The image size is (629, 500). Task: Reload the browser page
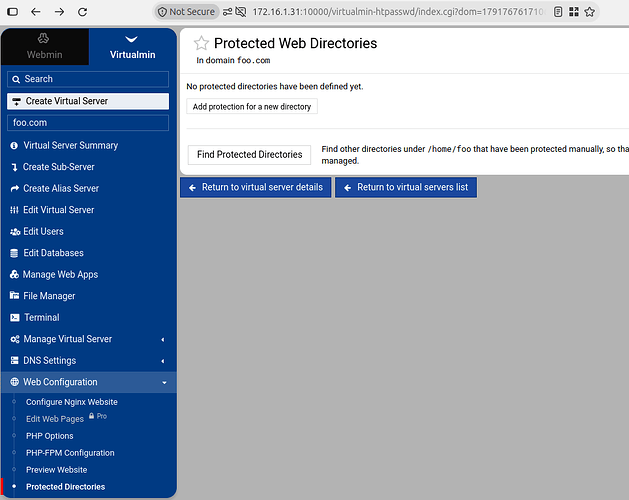[x=83, y=12]
